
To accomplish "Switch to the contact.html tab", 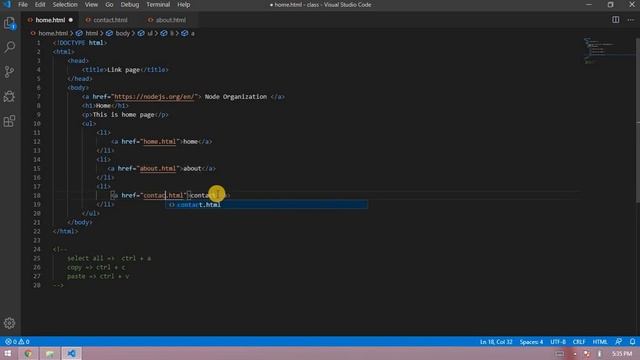I will (110, 20).
